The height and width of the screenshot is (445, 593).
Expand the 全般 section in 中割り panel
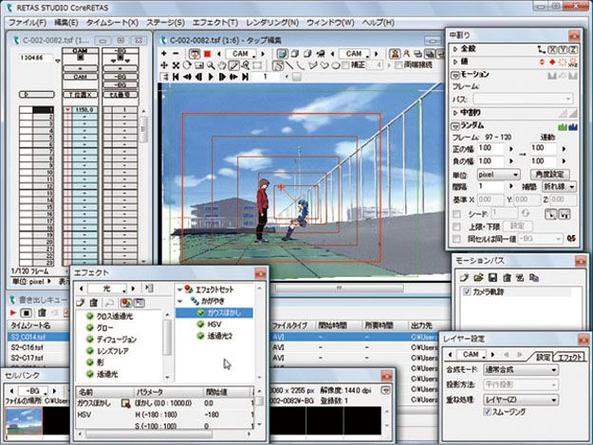click(455, 49)
